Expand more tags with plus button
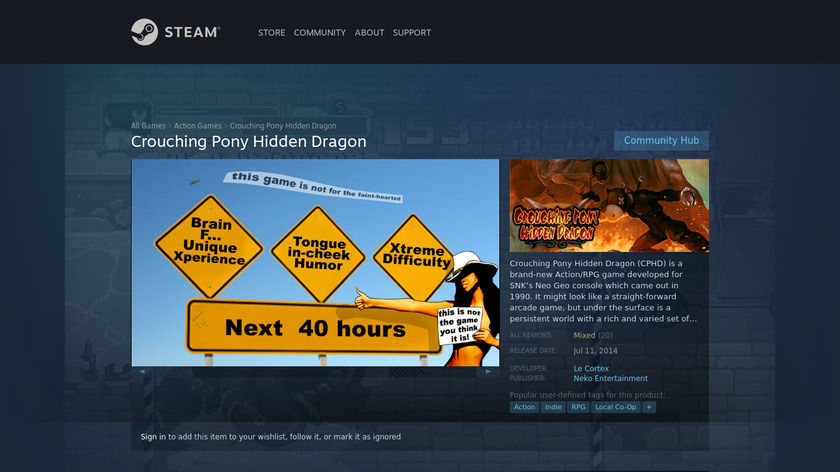 point(649,407)
